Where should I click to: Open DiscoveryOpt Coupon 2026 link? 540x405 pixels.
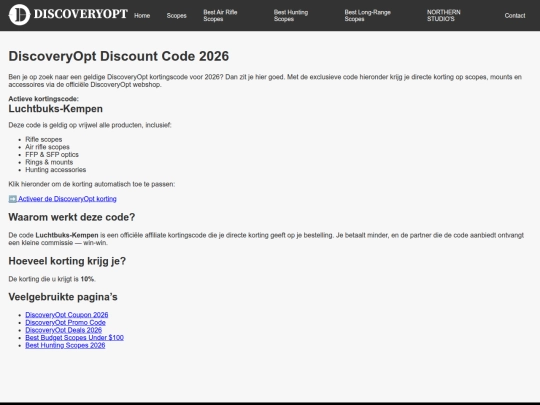67,315
